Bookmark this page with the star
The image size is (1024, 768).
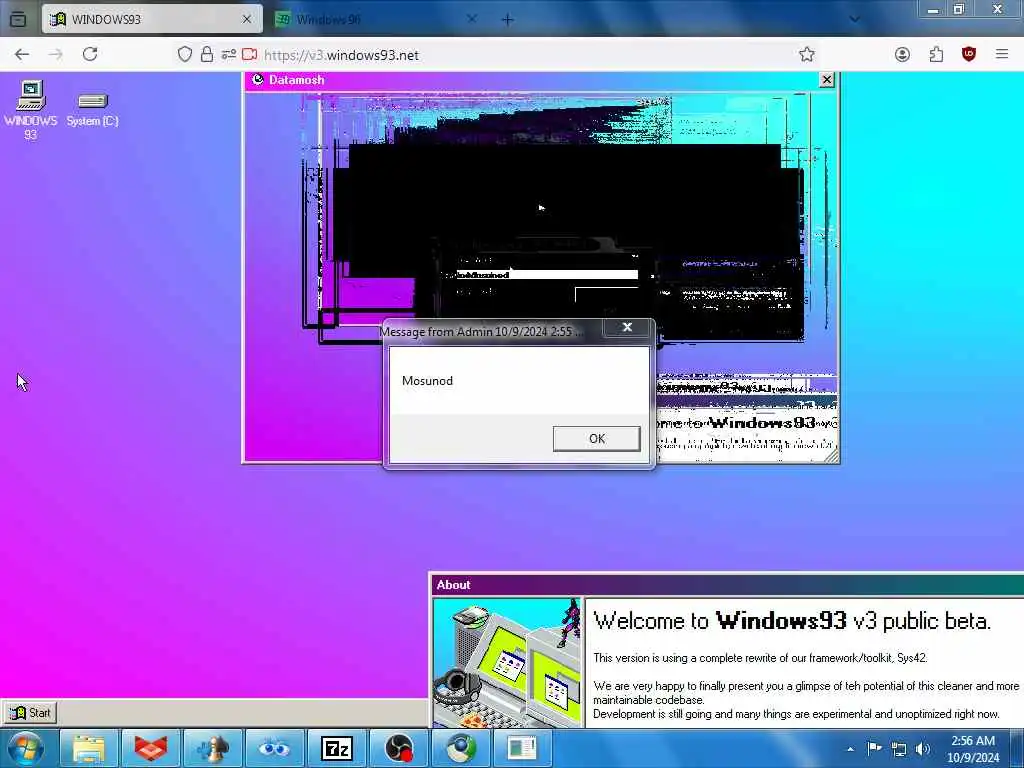(807, 54)
